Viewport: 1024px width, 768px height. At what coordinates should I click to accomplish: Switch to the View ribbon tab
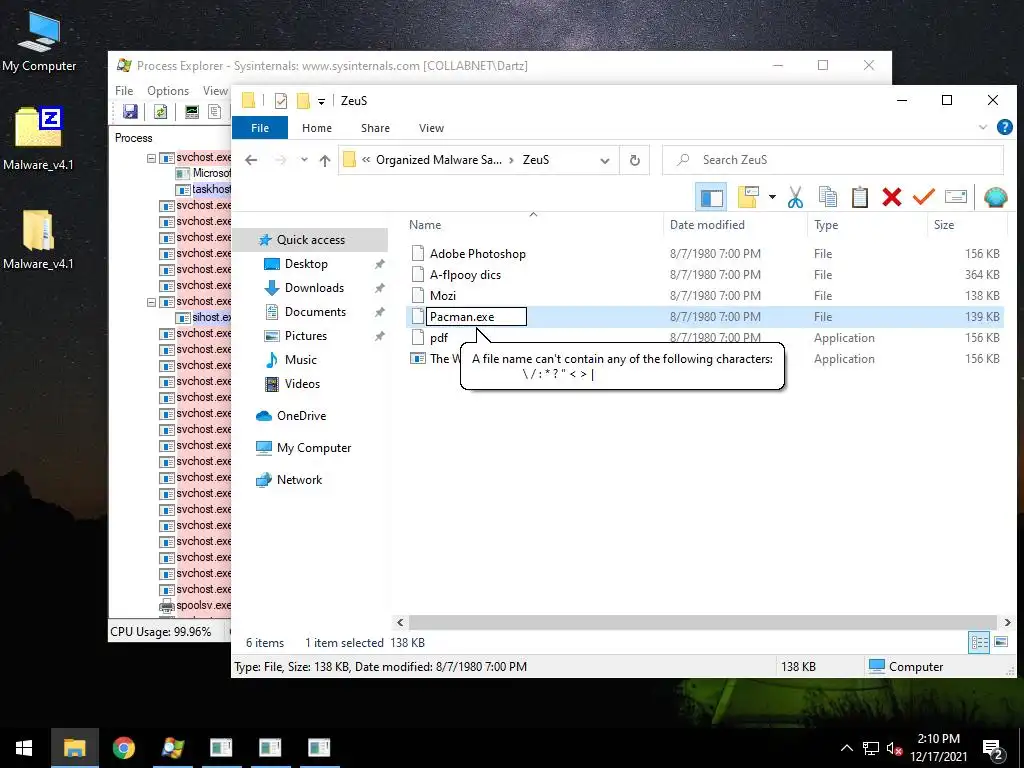coord(431,128)
